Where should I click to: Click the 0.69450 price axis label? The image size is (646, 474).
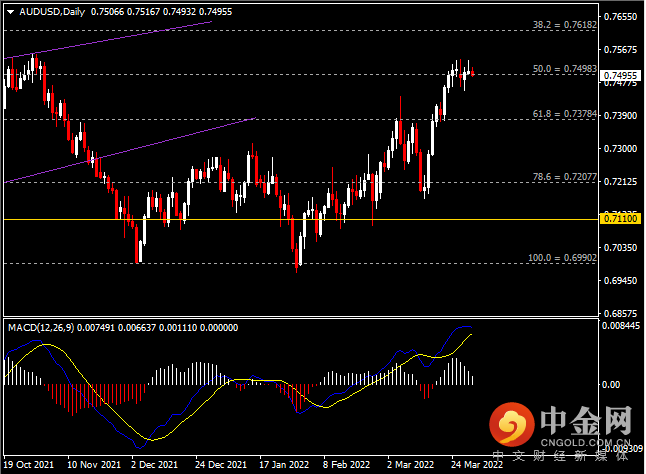(x=620, y=280)
